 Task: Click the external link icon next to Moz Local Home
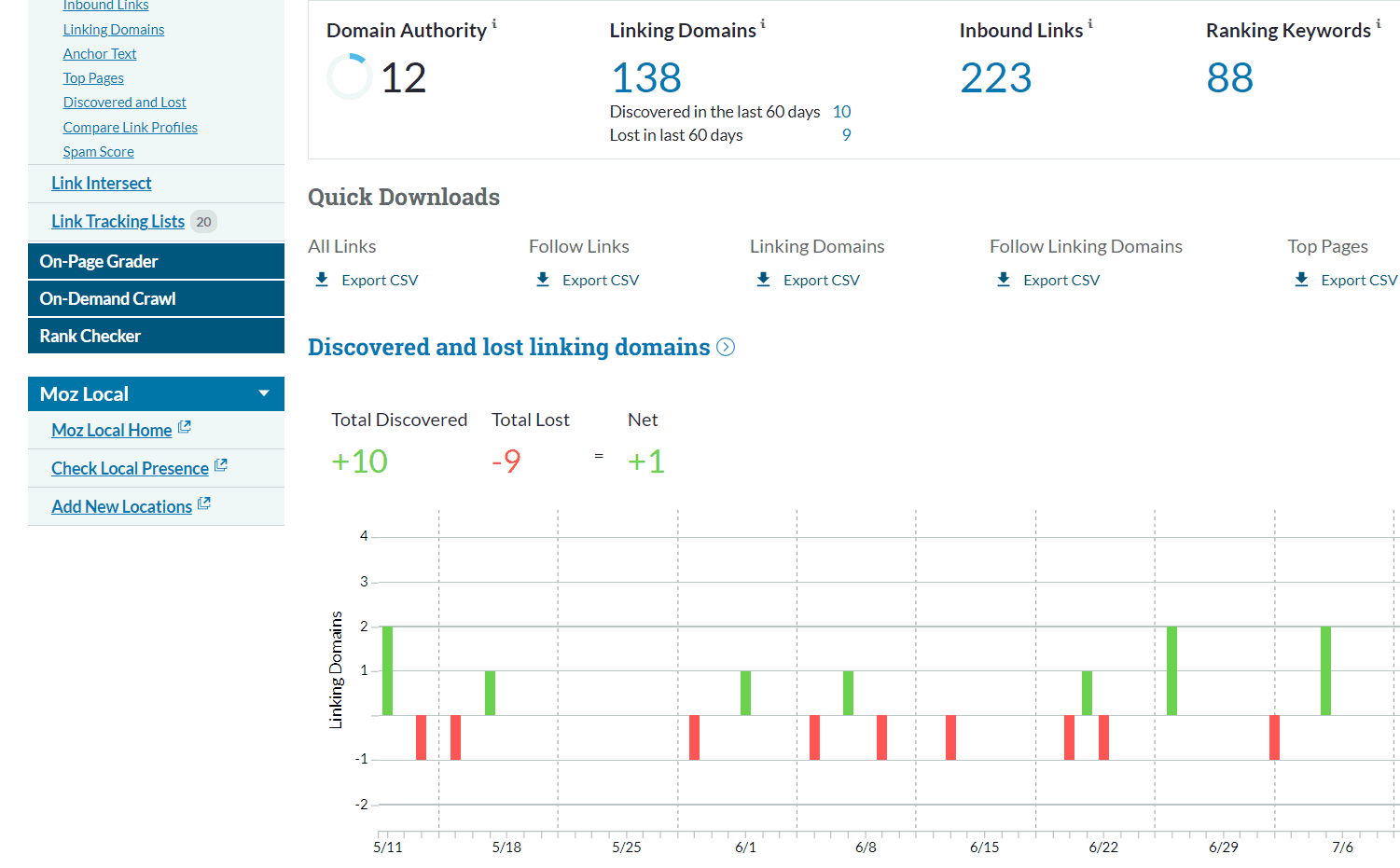(x=184, y=426)
